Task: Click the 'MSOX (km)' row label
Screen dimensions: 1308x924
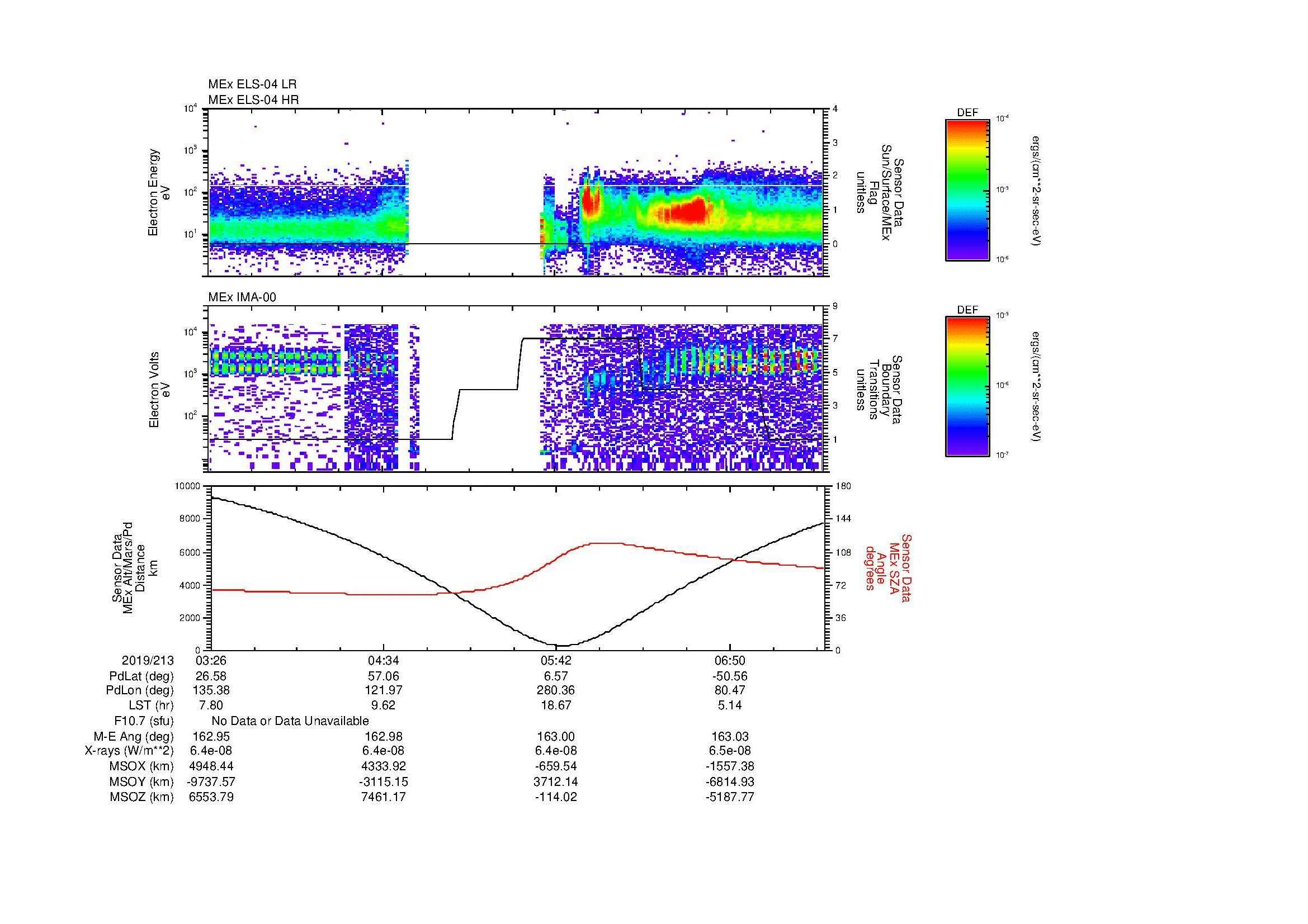Action: [x=142, y=767]
